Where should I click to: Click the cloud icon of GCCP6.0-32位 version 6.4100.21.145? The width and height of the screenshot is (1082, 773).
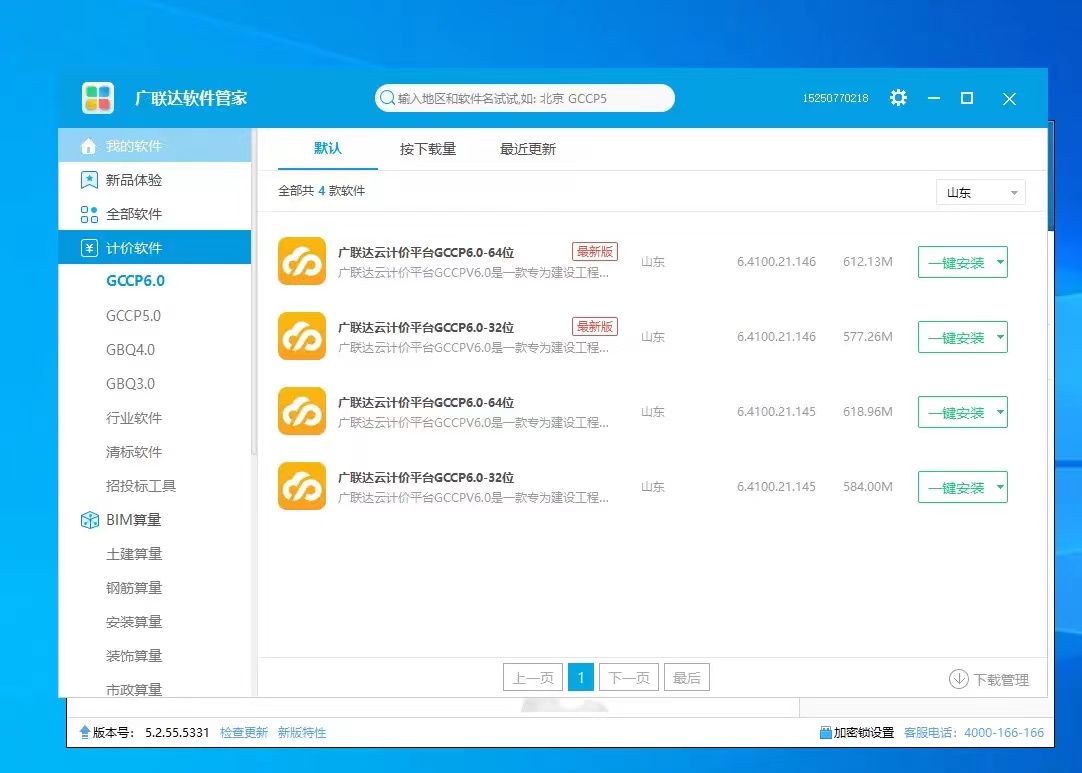click(302, 486)
